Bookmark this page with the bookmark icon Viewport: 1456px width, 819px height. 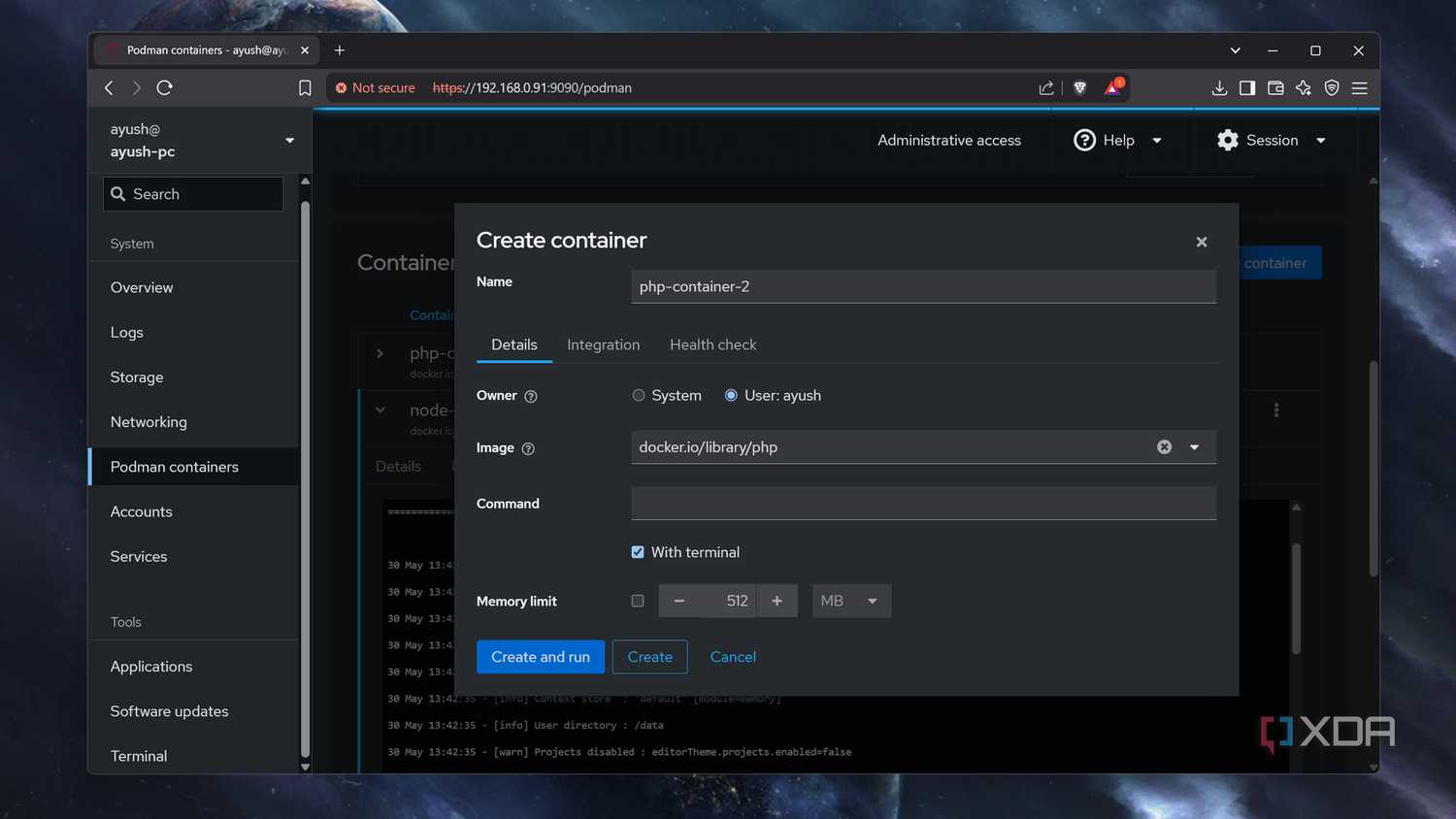305,88
